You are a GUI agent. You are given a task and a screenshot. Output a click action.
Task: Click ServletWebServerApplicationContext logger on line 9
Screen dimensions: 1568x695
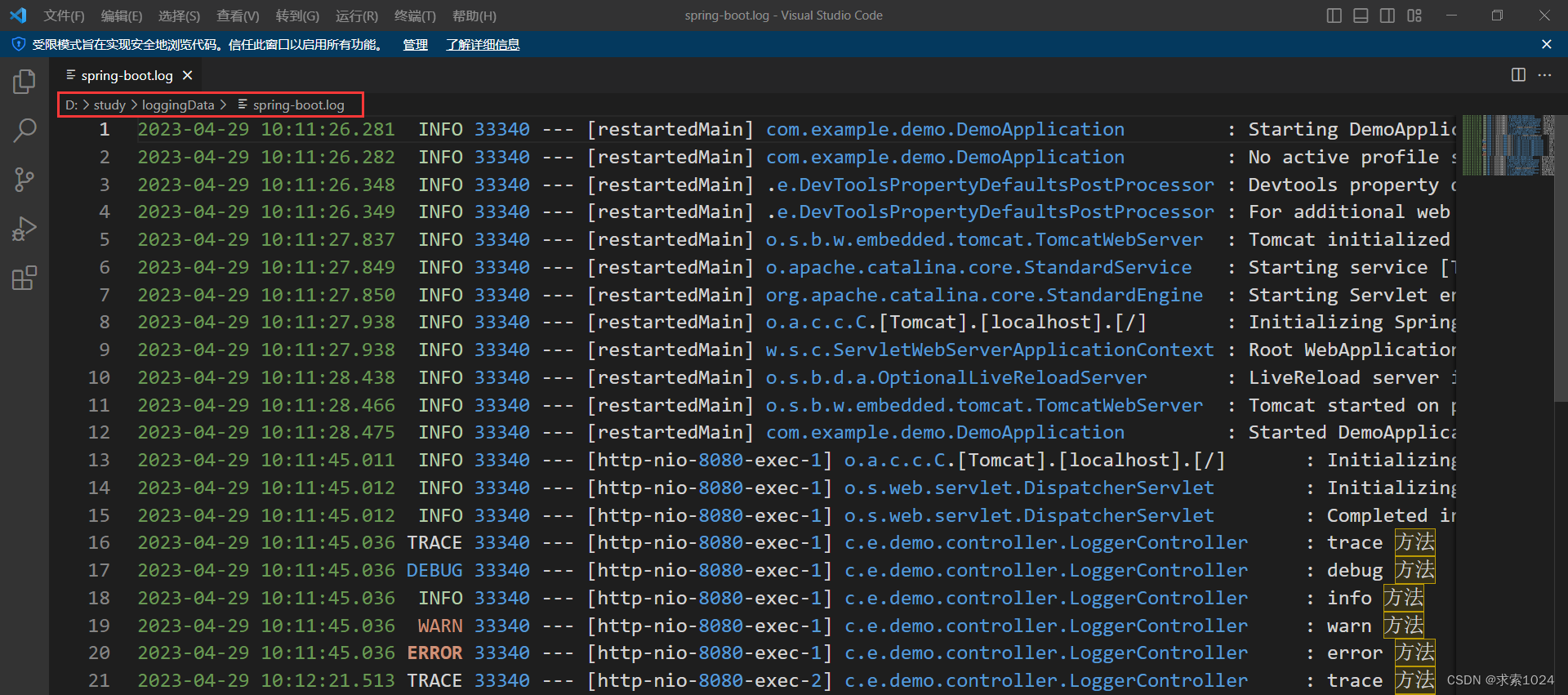click(990, 350)
